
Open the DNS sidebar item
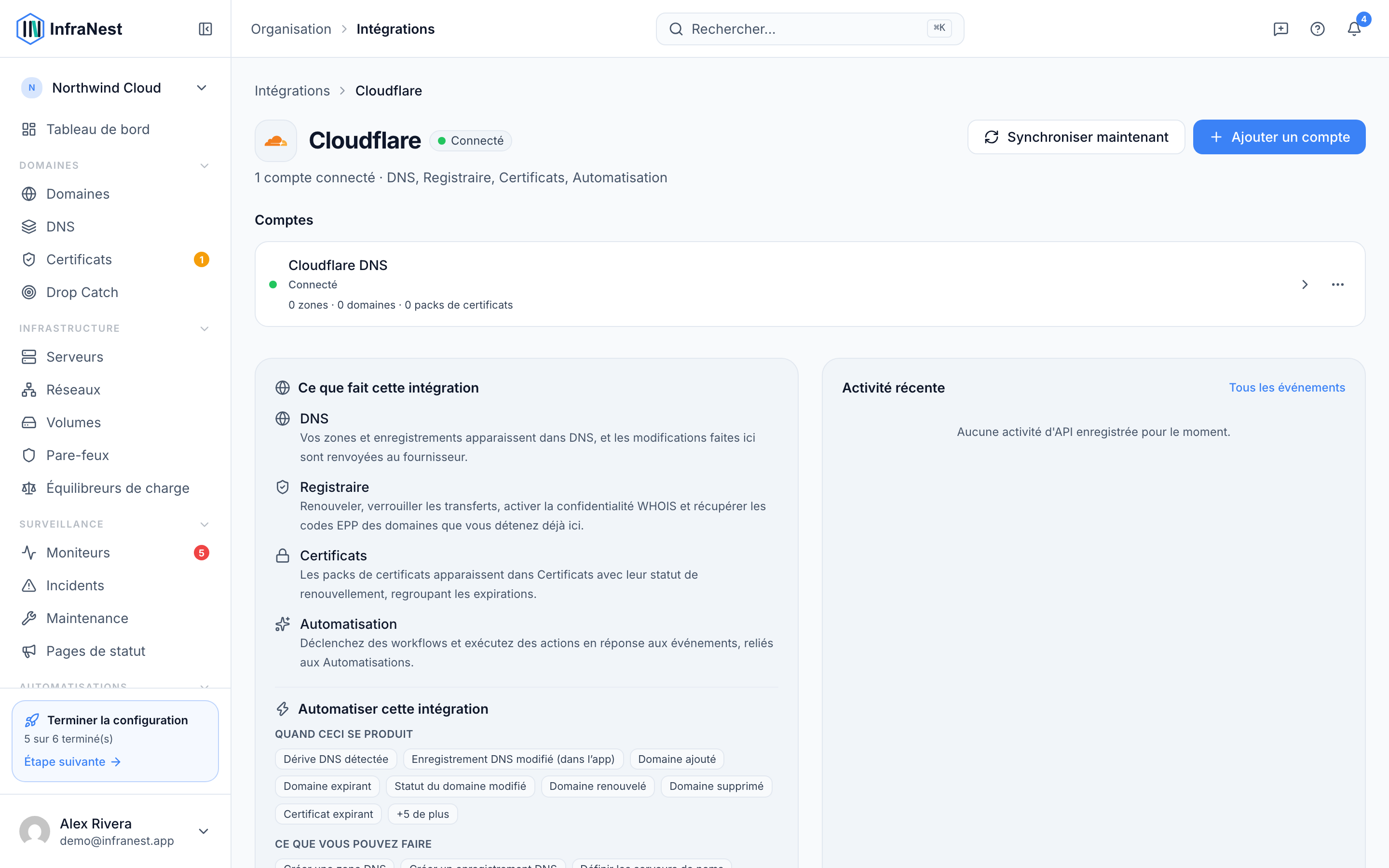[115, 227]
